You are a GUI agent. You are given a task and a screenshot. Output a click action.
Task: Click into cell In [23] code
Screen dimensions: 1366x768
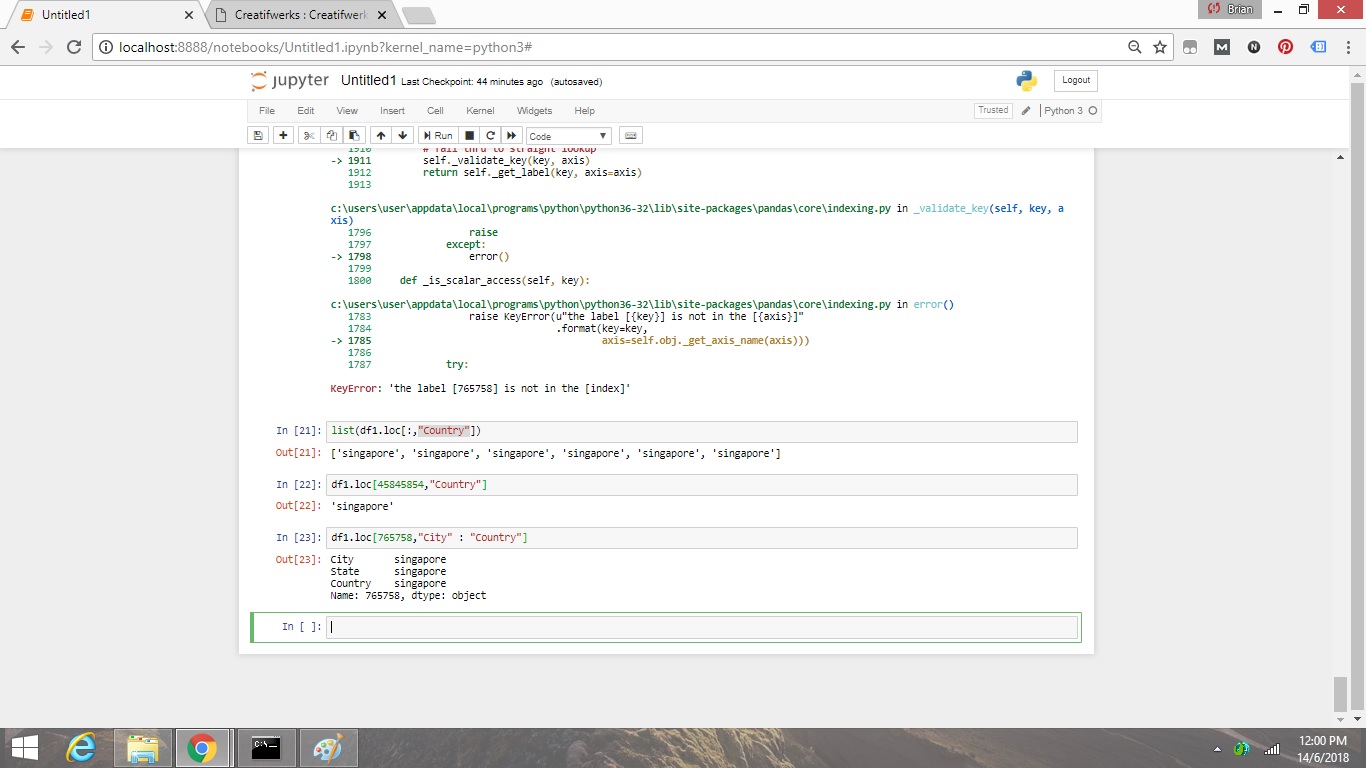(x=702, y=538)
